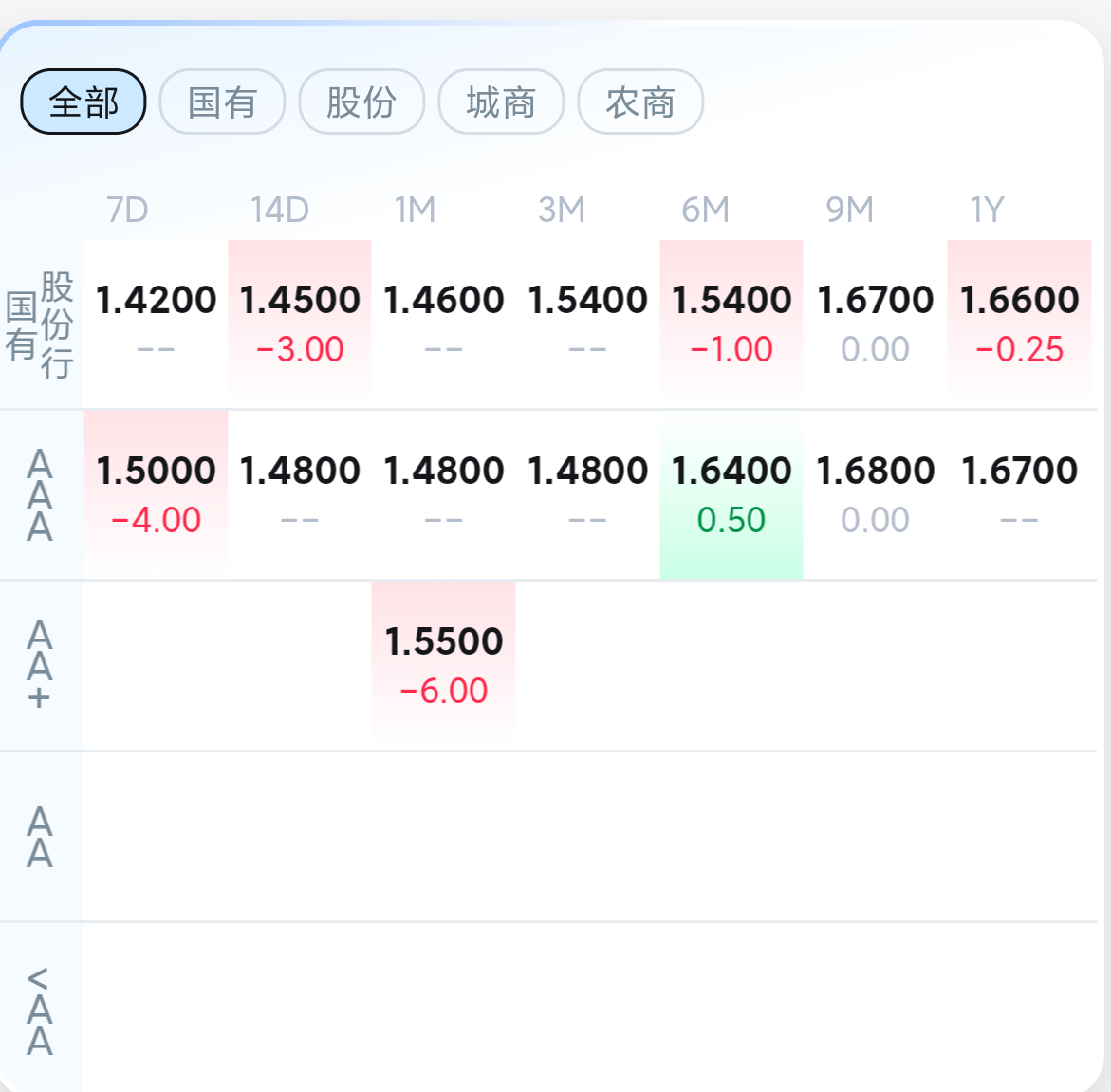This screenshot has height=1092, width=1111.
Task: Click the <AAA row label
Action: (x=40, y=1010)
